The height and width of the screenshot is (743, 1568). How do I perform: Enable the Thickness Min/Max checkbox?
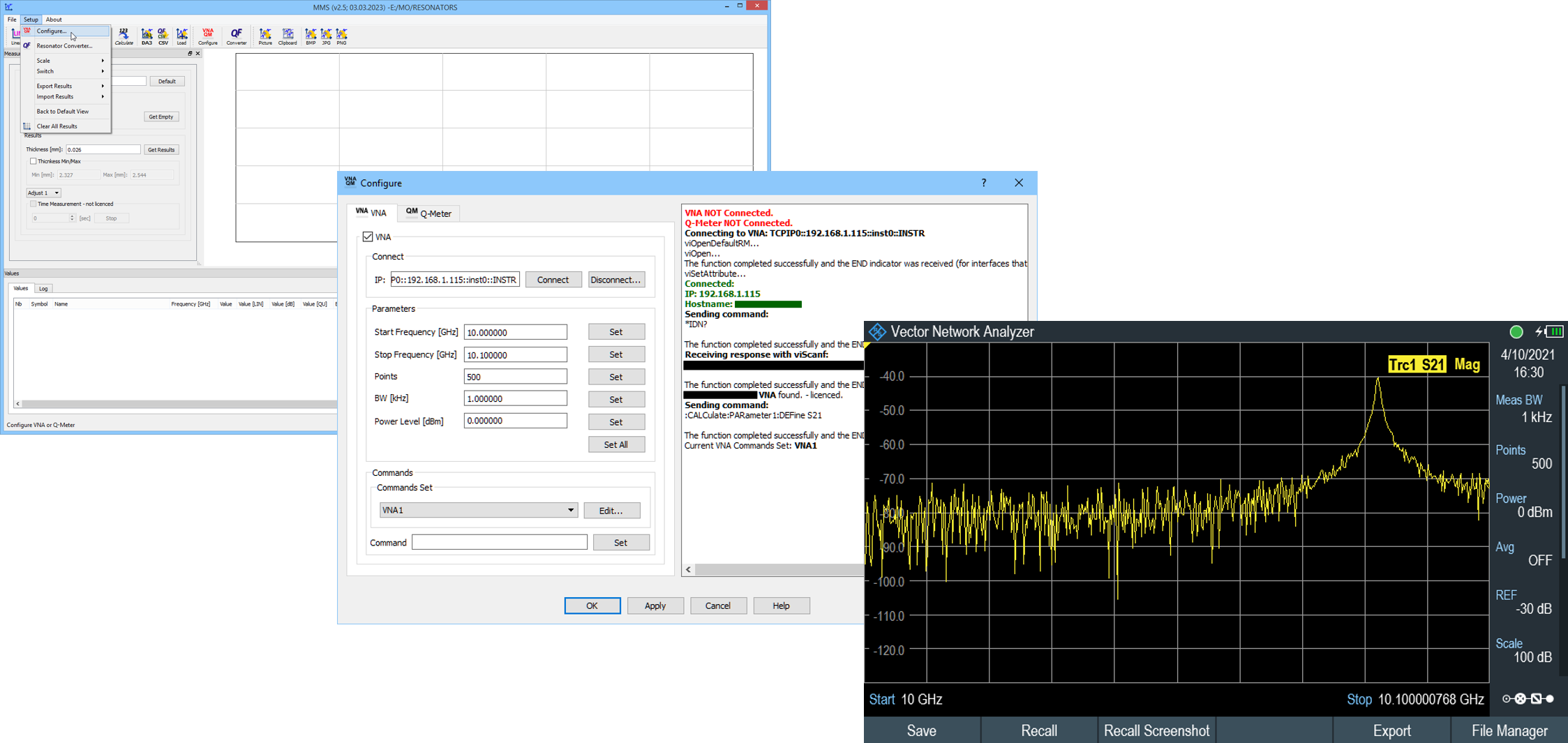(x=33, y=161)
